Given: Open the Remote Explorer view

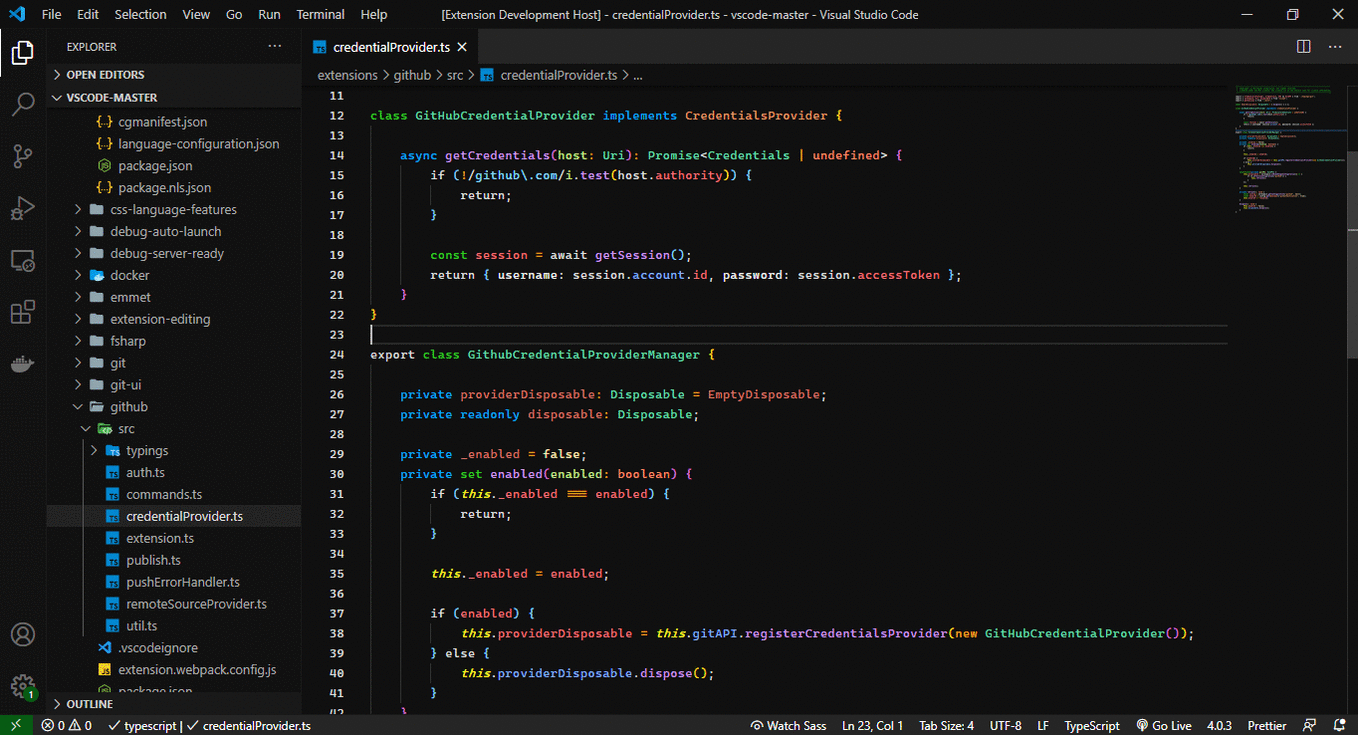Looking at the screenshot, I should coord(22,260).
